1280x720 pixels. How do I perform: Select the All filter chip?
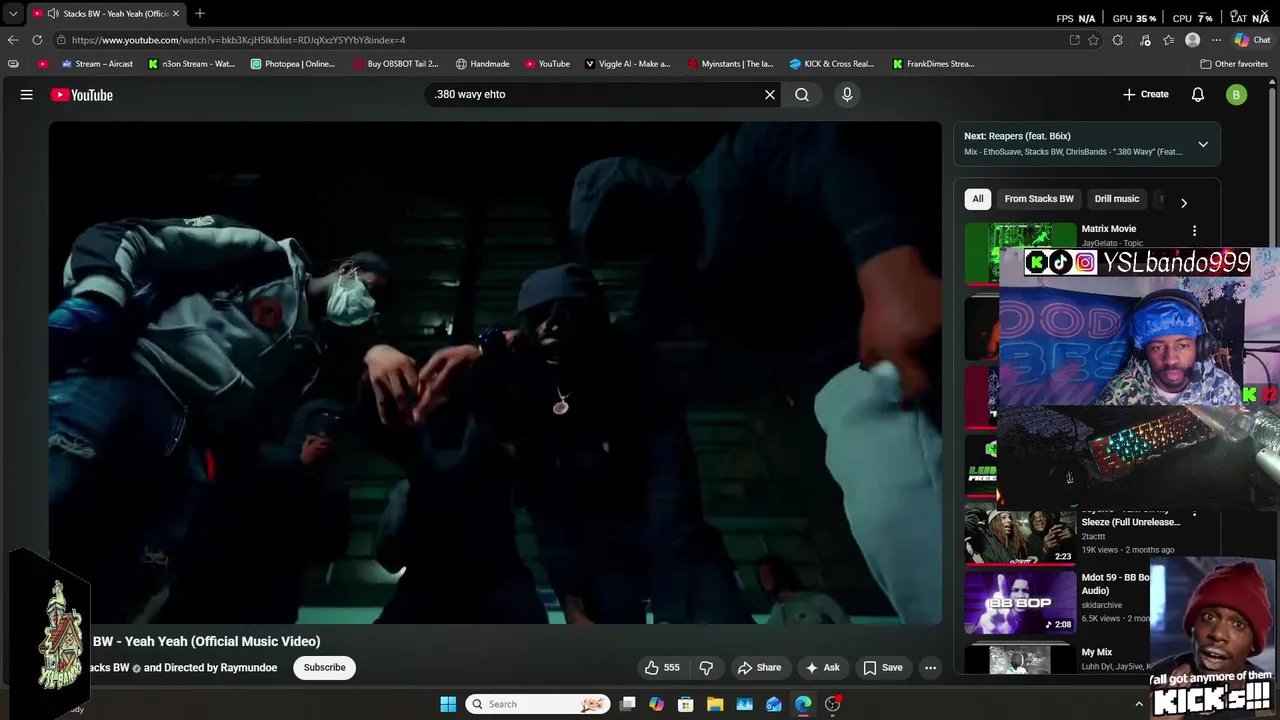pos(978,199)
